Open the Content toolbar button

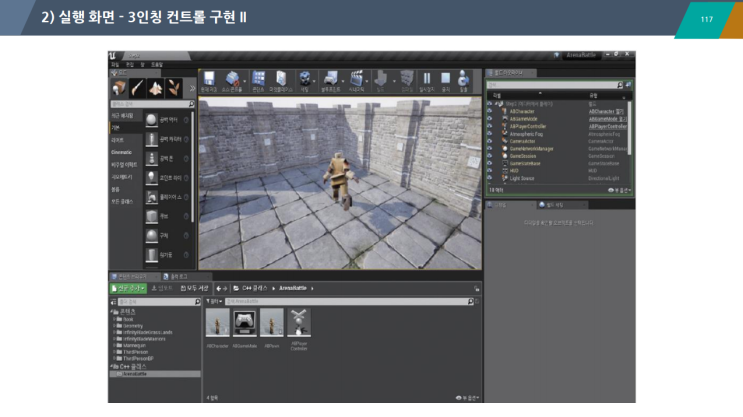(258, 79)
